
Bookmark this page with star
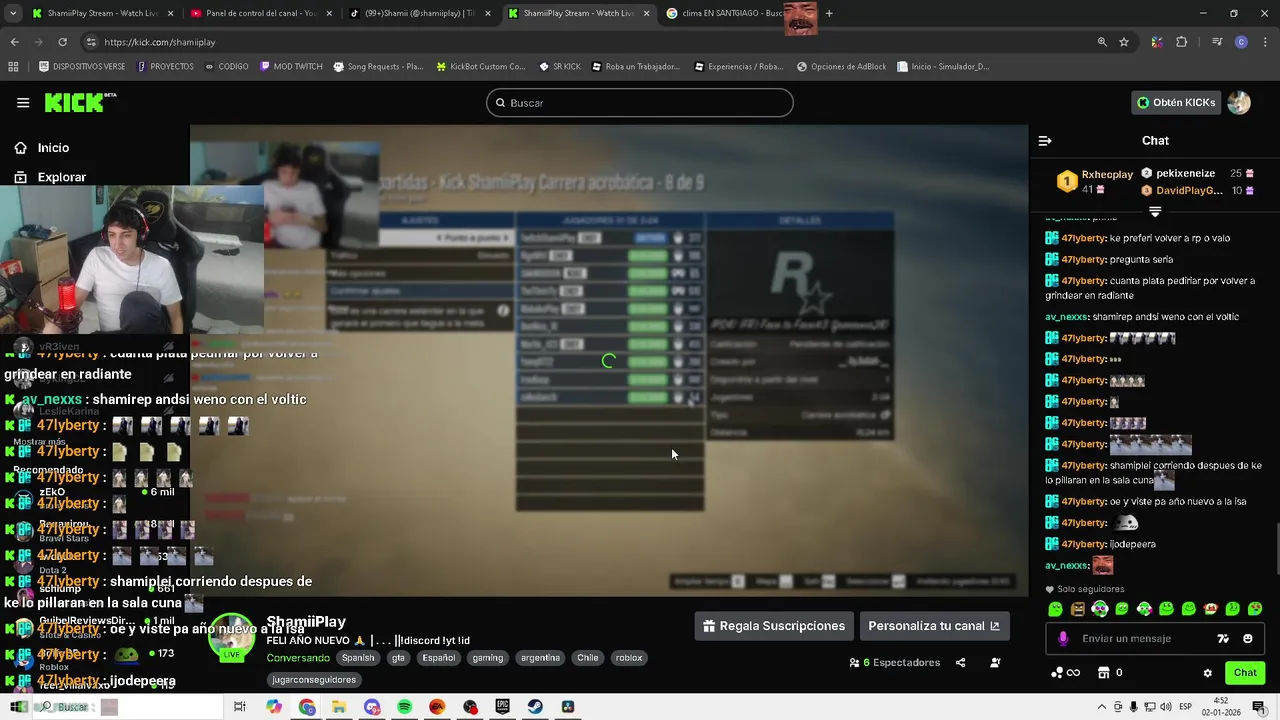pyautogui.click(x=1124, y=42)
